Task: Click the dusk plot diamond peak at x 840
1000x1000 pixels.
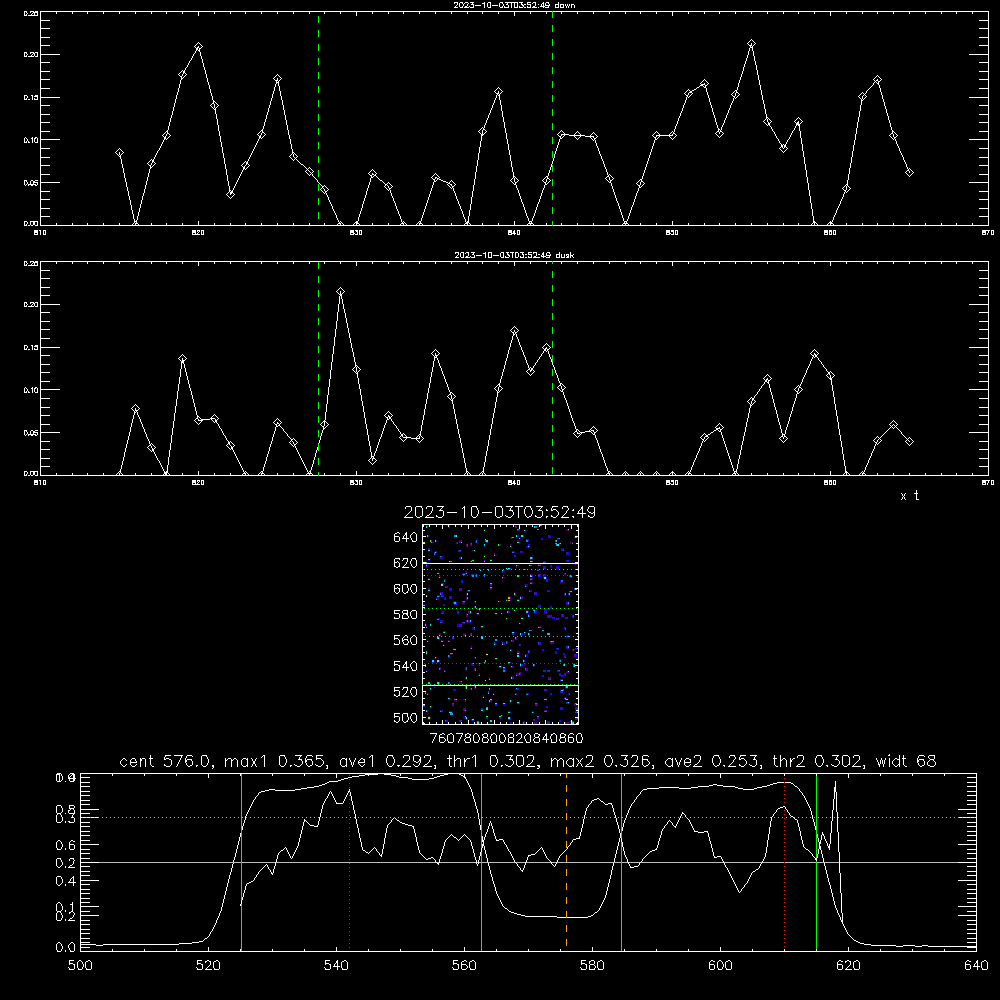Action: click(515, 330)
